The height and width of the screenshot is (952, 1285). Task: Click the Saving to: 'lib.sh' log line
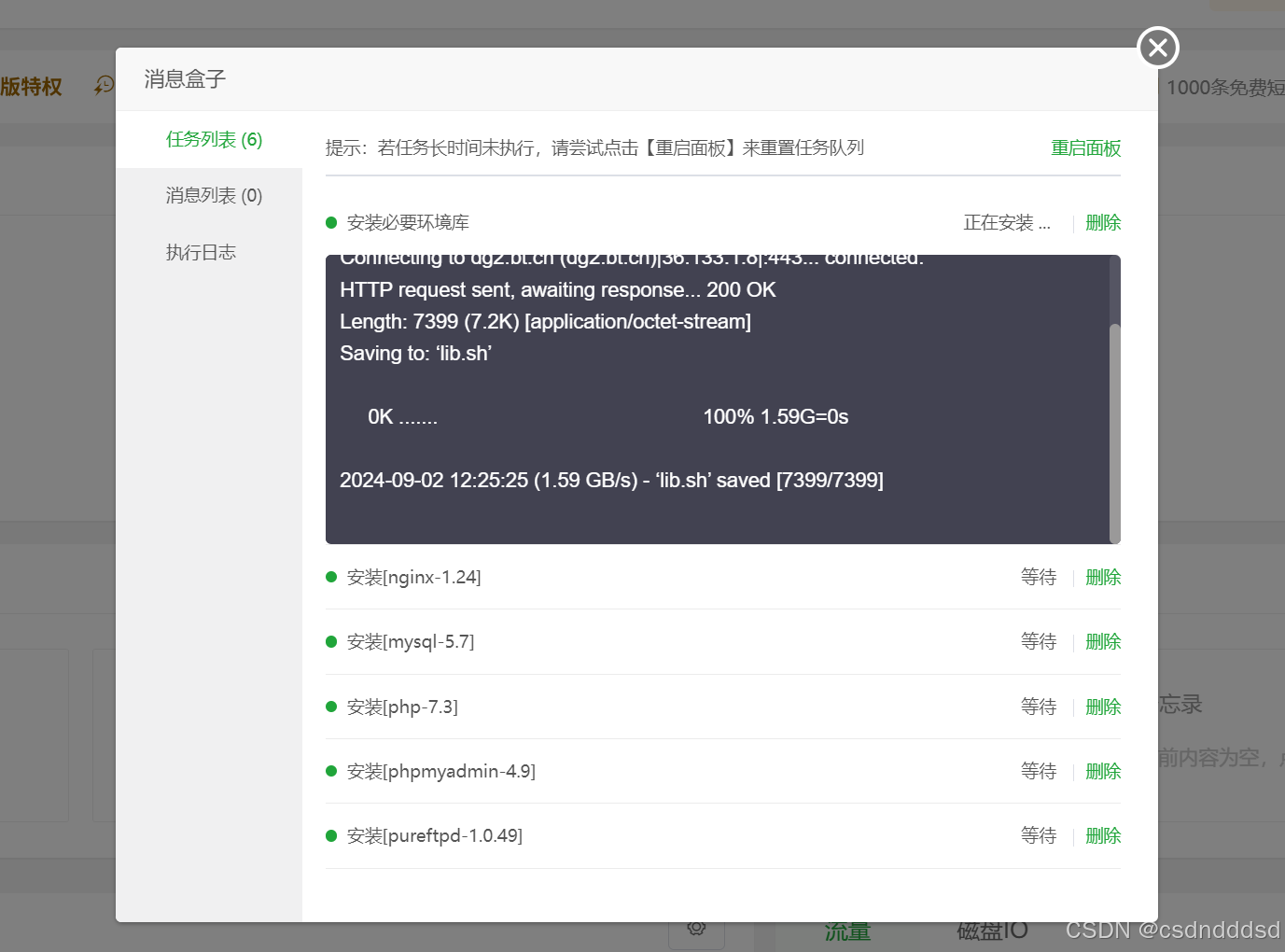(415, 354)
